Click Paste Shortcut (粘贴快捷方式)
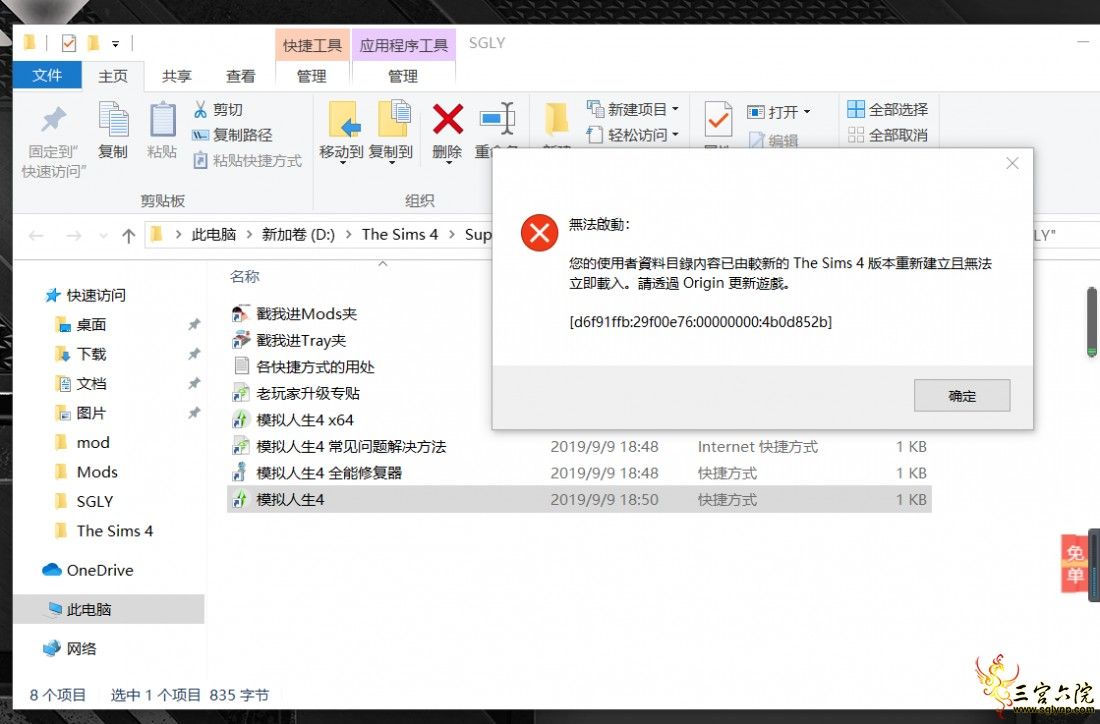 248,161
